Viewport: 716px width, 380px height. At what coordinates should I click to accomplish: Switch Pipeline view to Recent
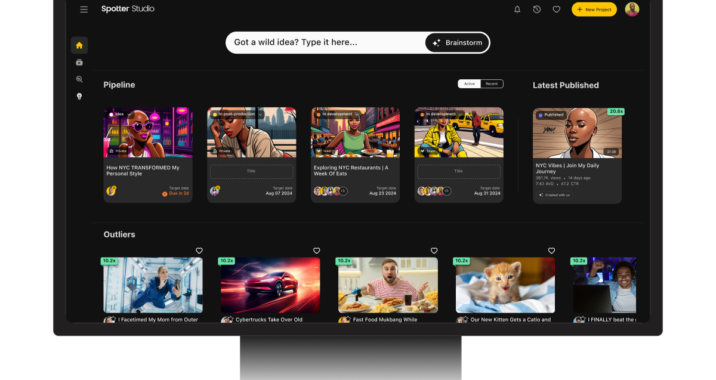click(492, 84)
